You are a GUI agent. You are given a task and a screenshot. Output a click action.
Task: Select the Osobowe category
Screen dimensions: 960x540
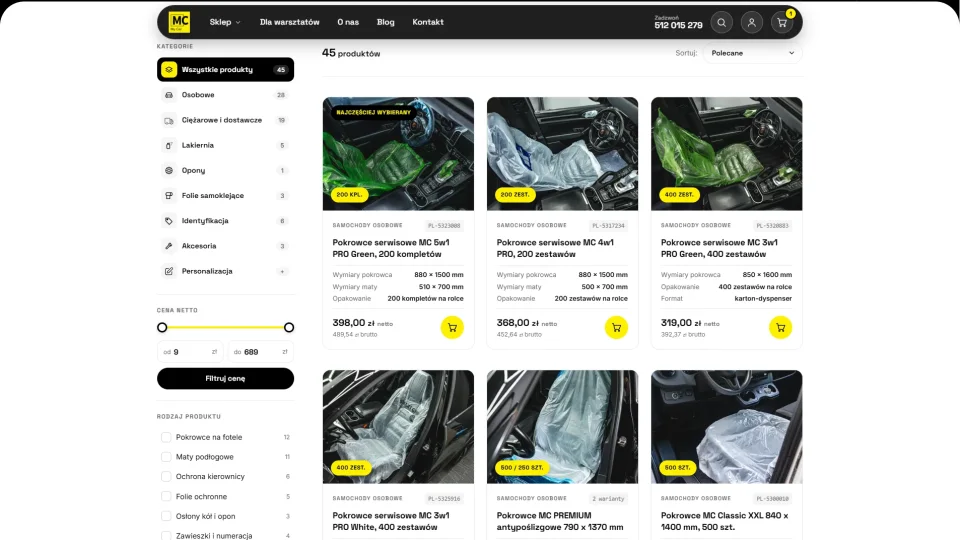pyautogui.click(x=225, y=95)
